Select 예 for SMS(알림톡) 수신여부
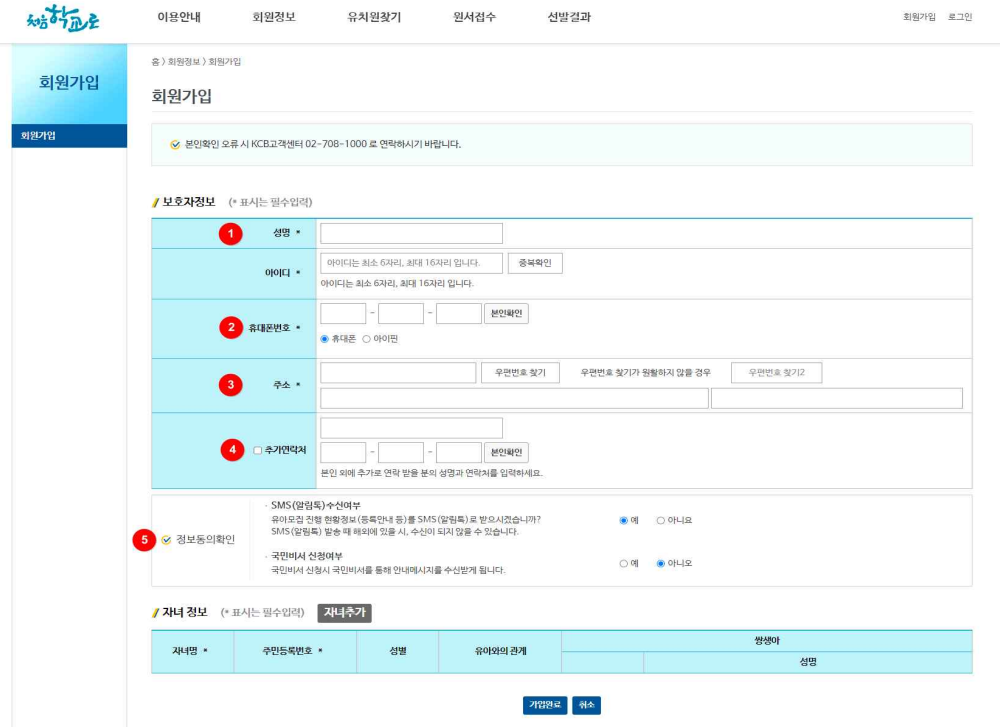 [624, 520]
